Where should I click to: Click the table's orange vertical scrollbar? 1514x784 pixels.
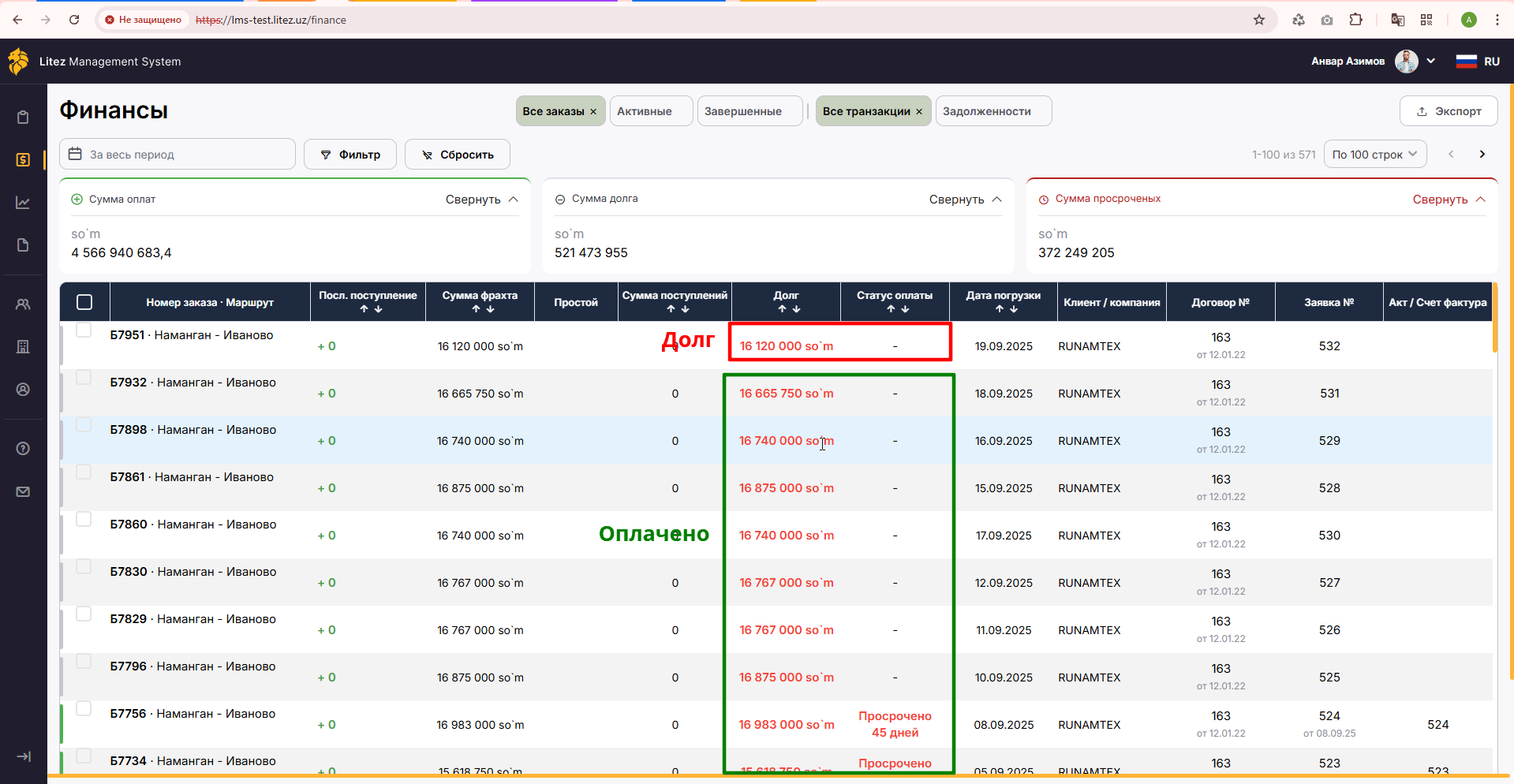1494,319
